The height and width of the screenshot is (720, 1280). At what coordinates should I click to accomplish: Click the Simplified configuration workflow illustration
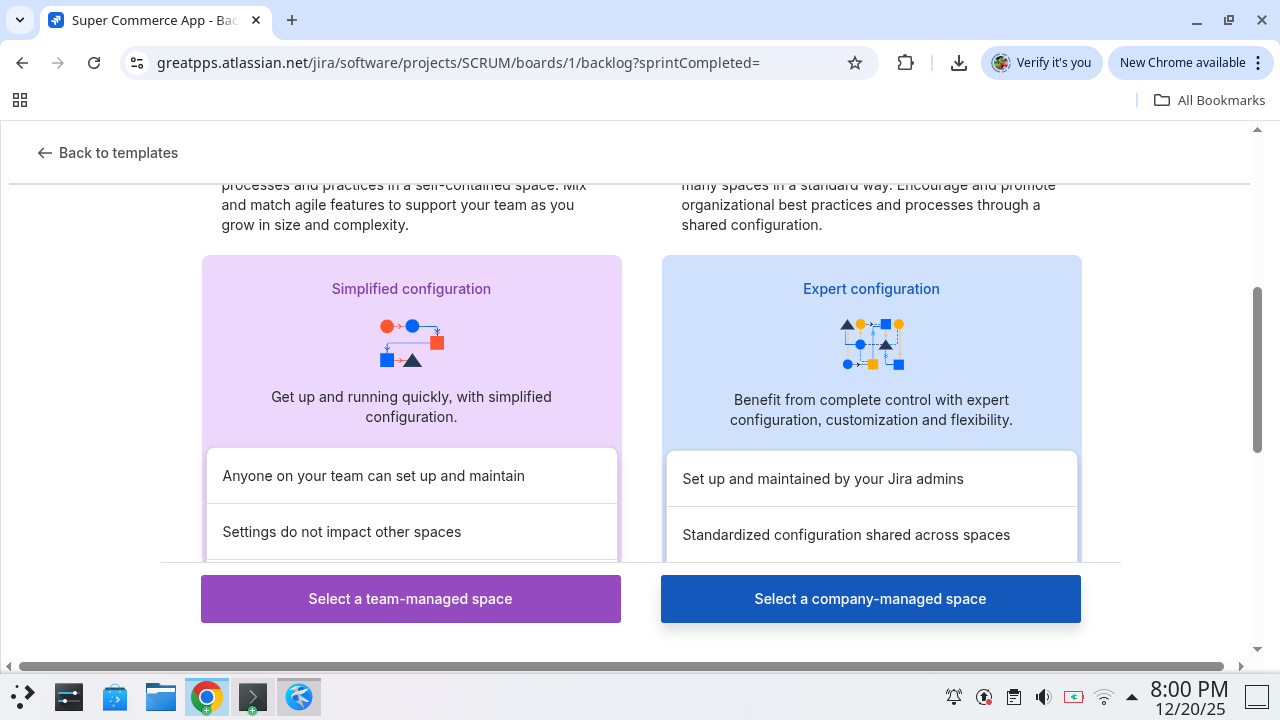pos(412,343)
